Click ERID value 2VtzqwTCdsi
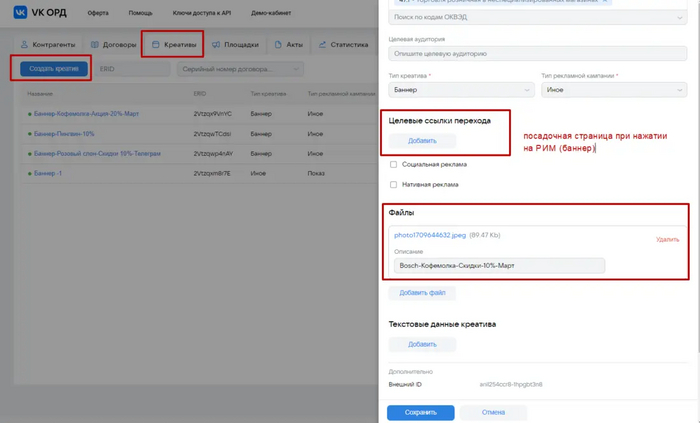The height and width of the screenshot is (423, 700). [x=212, y=134]
